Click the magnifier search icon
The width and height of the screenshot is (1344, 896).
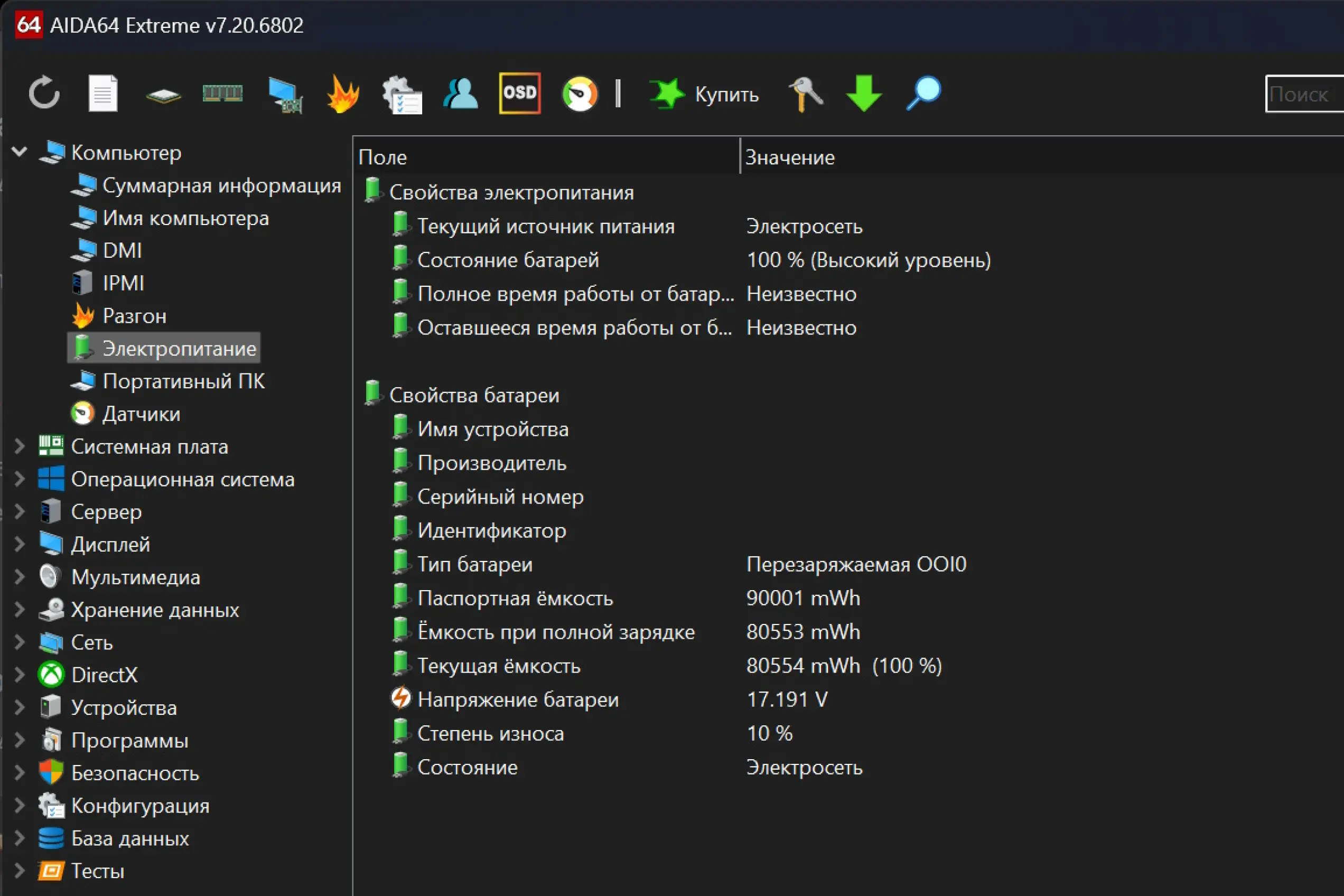[x=923, y=93]
